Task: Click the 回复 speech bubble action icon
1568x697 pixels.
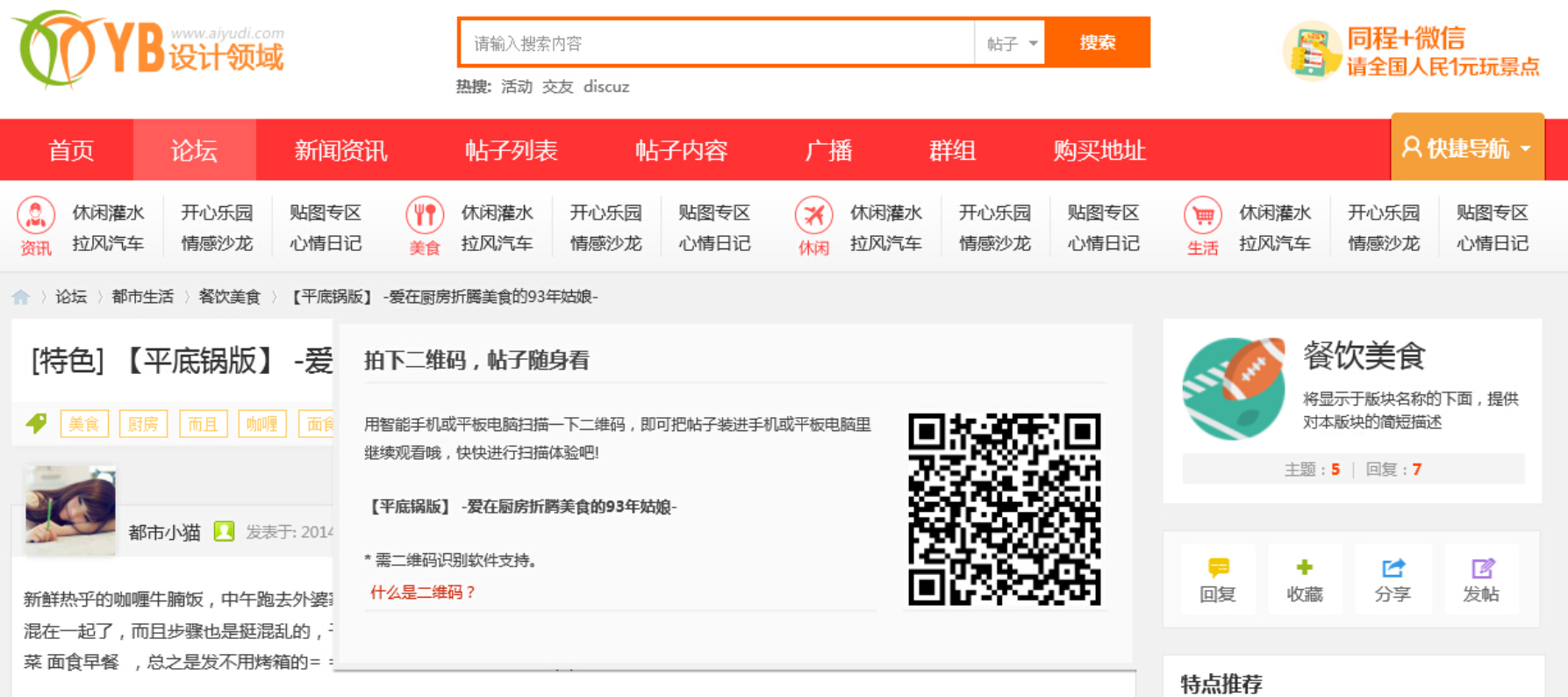Action: click(1218, 567)
